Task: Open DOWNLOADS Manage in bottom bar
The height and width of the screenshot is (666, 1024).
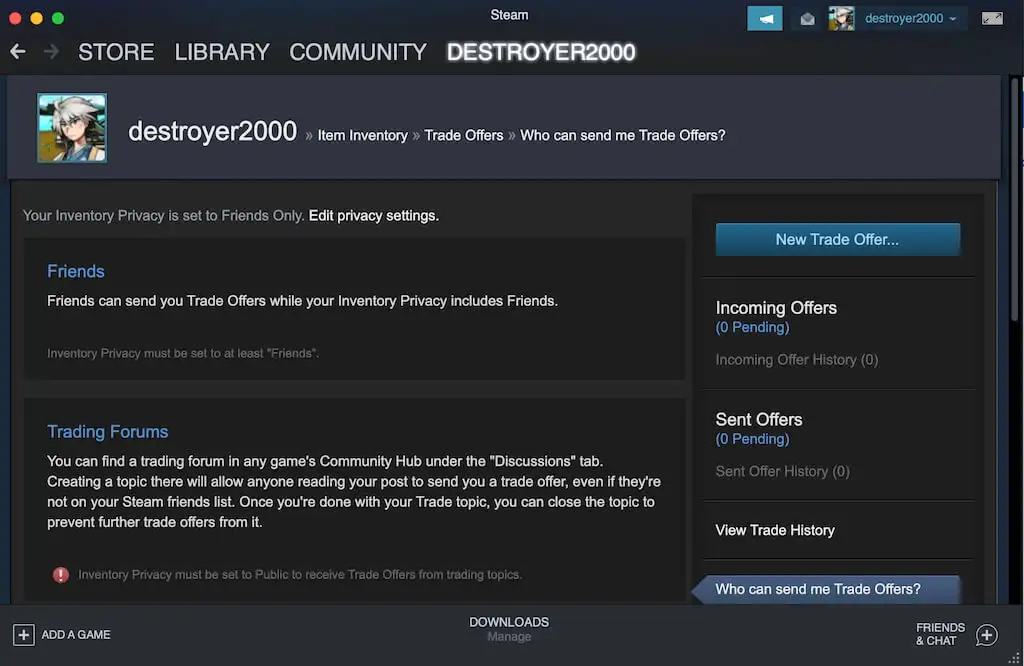Action: [509, 629]
